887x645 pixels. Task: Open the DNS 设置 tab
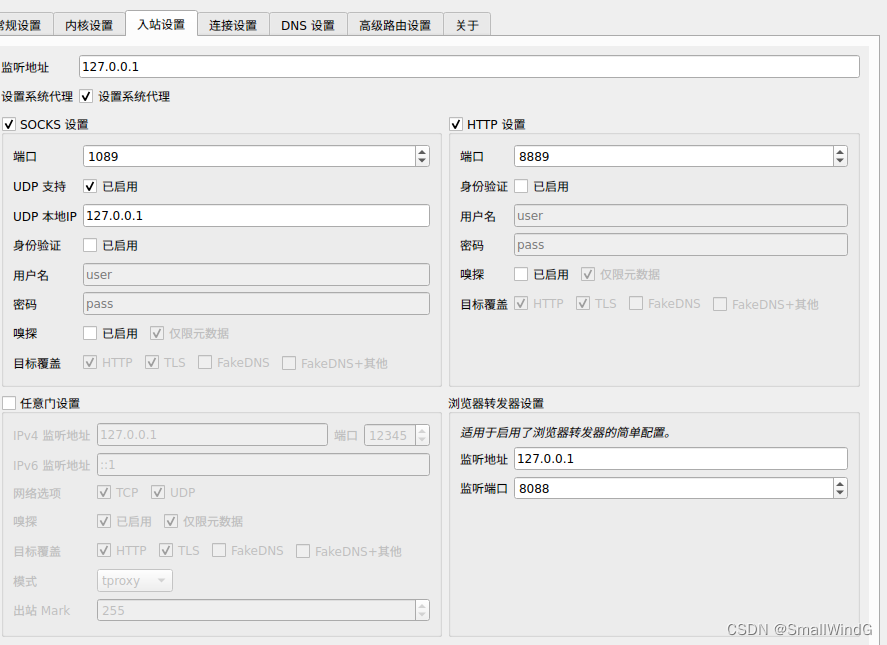coord(308,25)
